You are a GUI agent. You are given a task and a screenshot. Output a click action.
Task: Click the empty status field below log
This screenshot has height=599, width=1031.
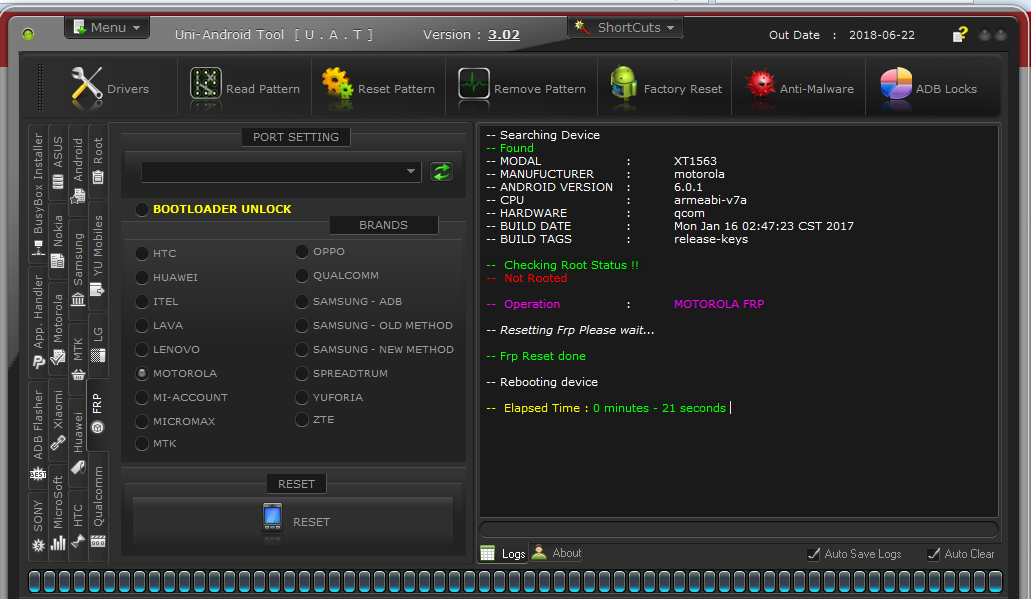coord(739,530)
